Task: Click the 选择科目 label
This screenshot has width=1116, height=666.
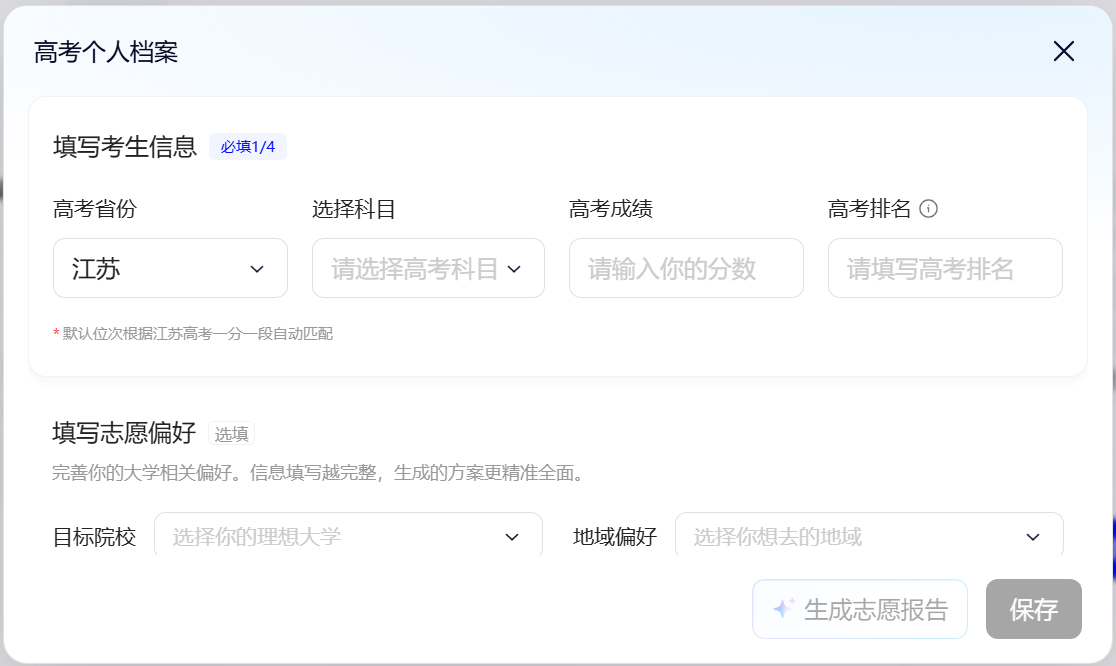Action: pyautogui.click(x=354, y=208)
